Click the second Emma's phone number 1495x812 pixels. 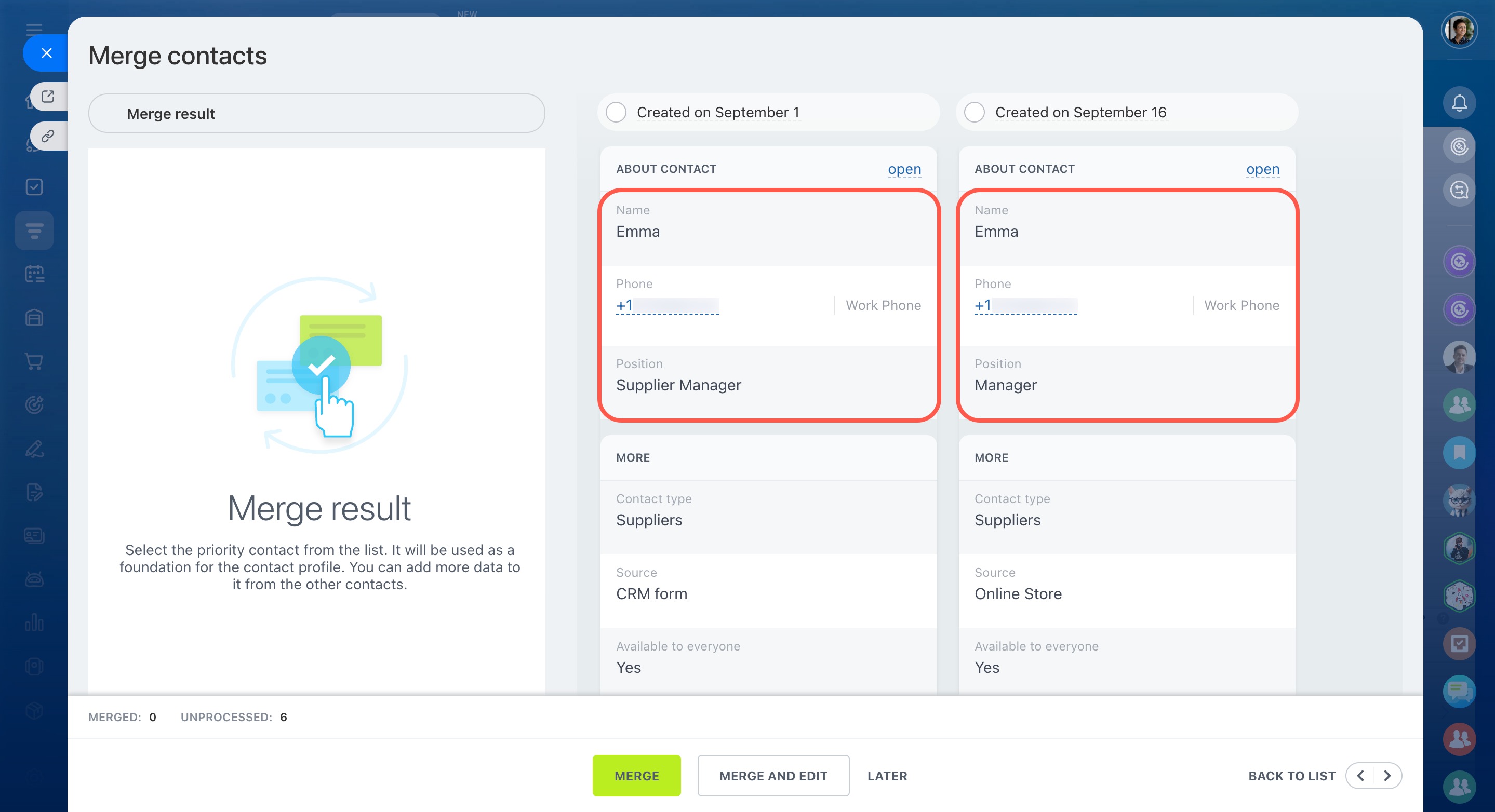click(1025, 305)
